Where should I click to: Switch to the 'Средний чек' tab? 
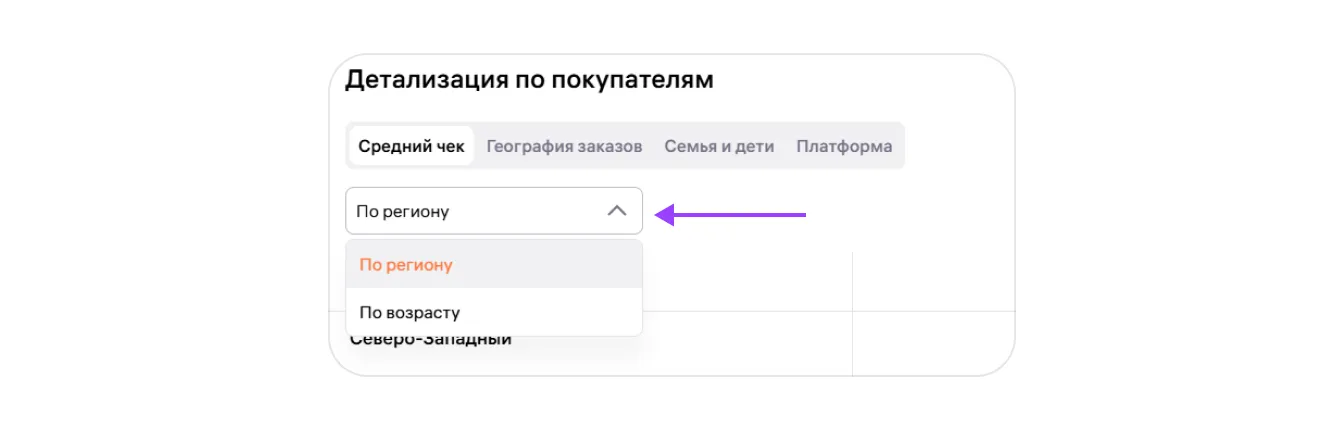tap(411, 146)
